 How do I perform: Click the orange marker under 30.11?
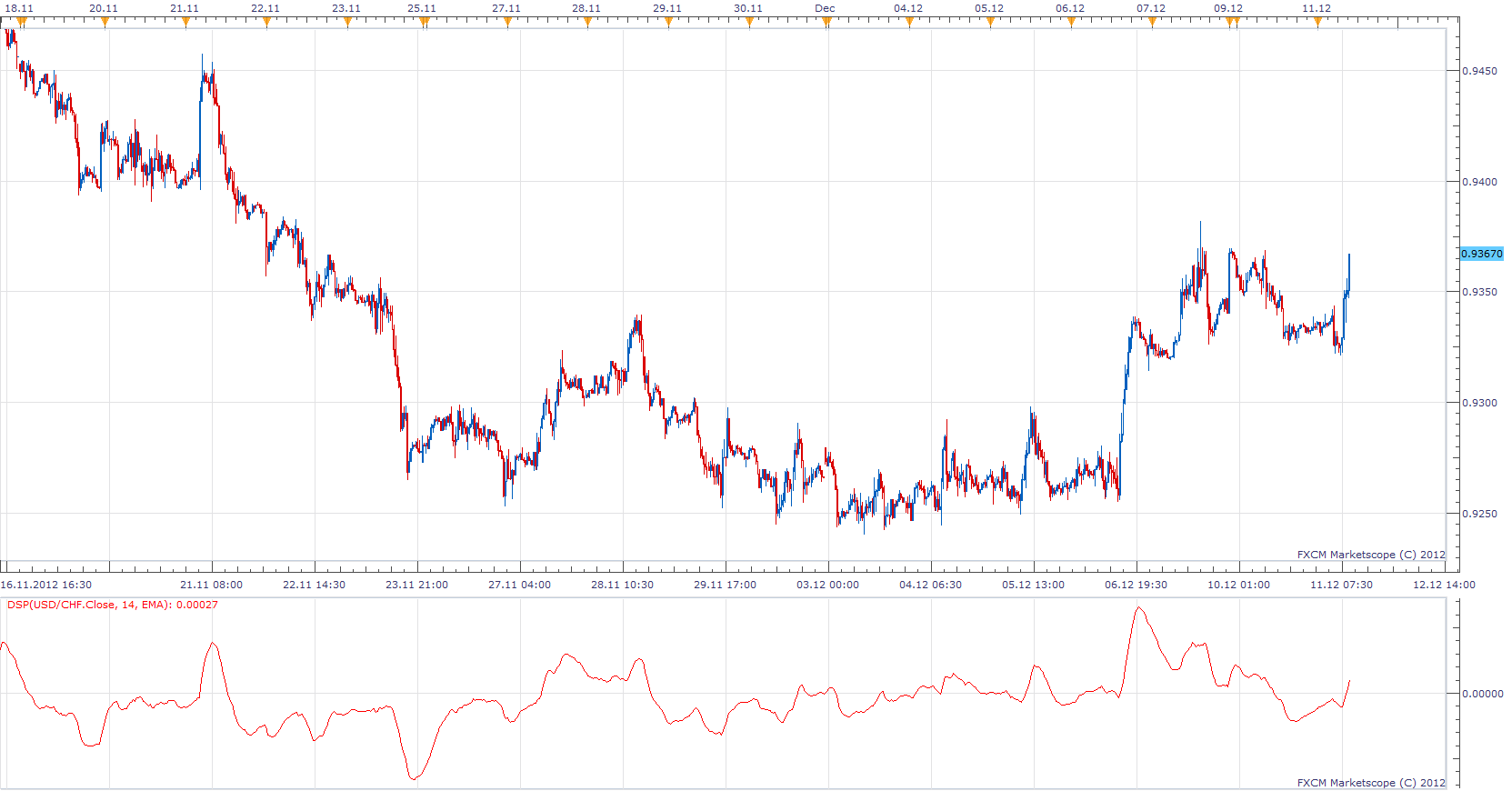pyautogui.click(x=749, y=22)
